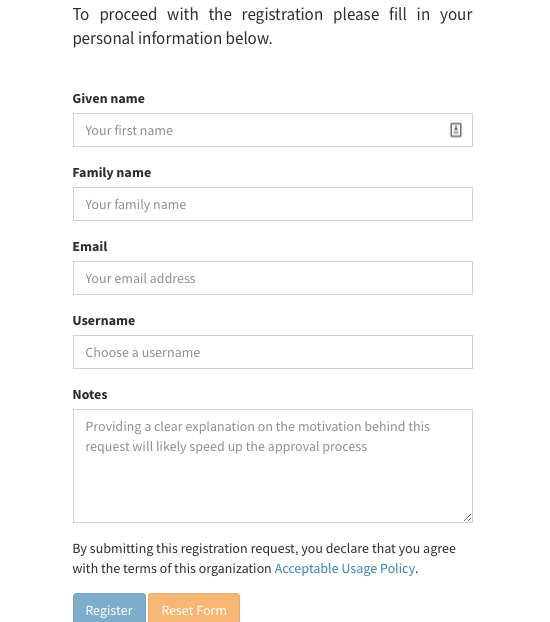Click the Family name text box
The height and width of the screenshot is (622, 550).
[273, 204]
